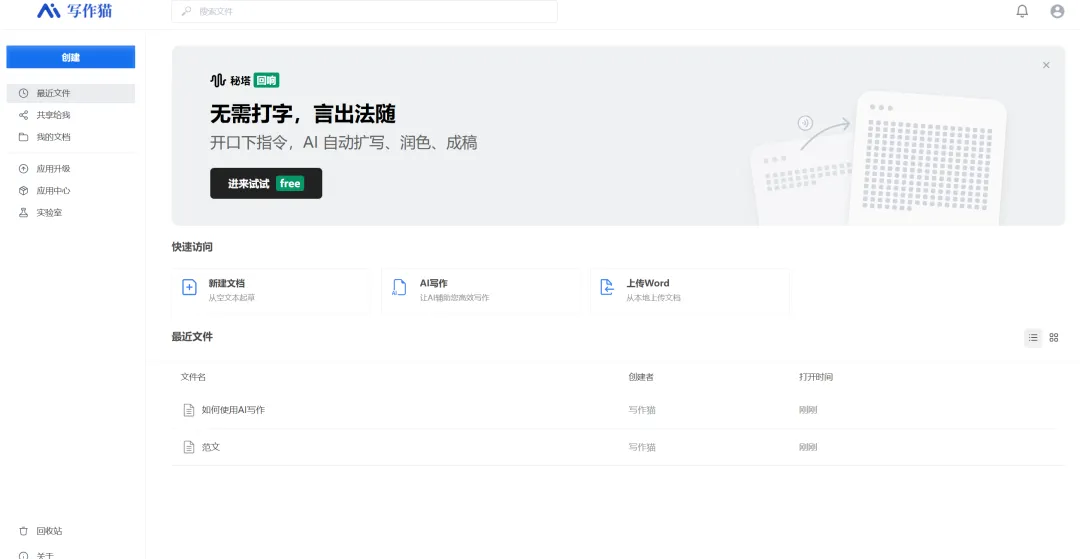Open the AI写作 quick access card
1080x559 pixels.
480,292
